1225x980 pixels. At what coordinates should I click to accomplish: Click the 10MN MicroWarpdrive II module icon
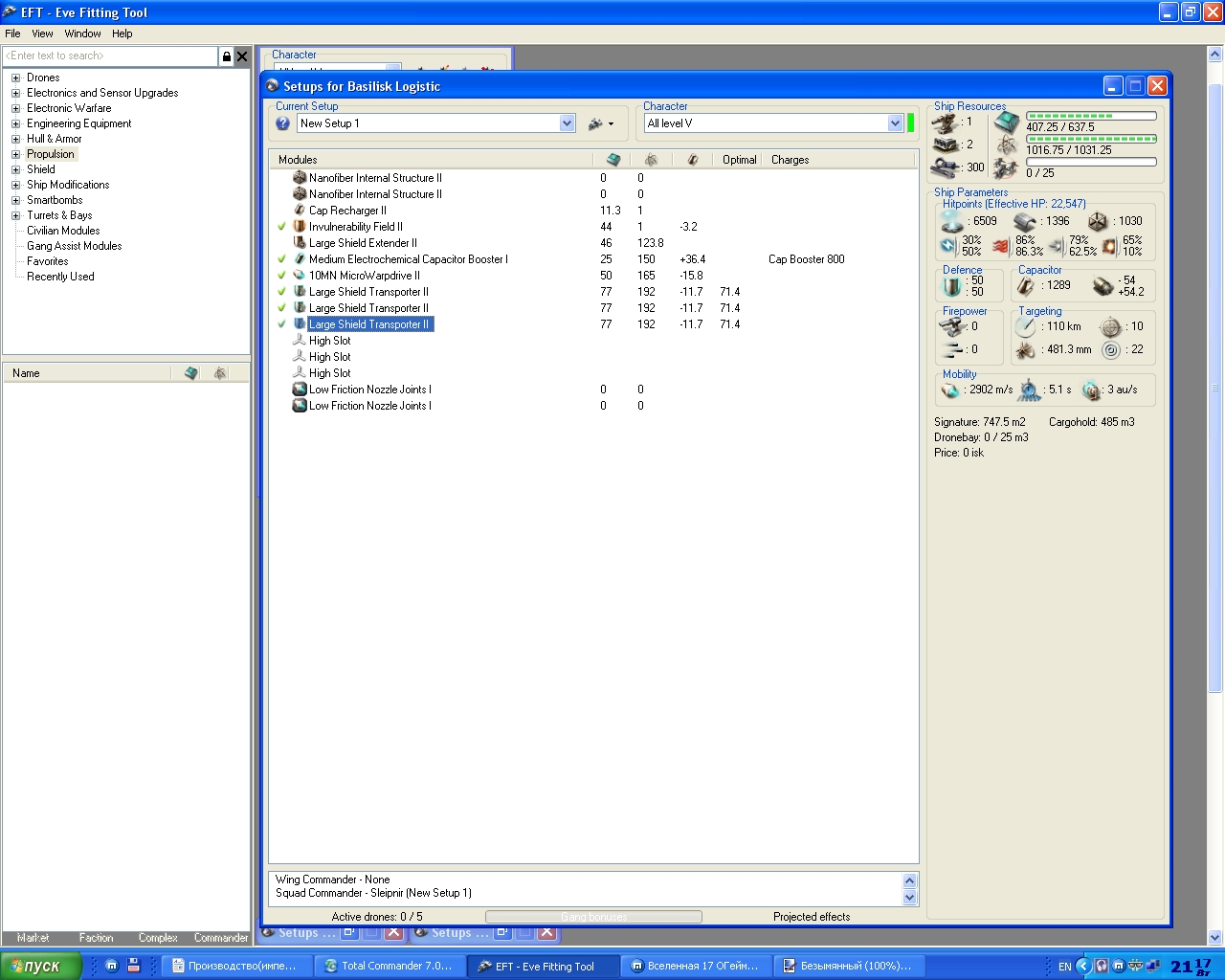(x=300, y=276)
